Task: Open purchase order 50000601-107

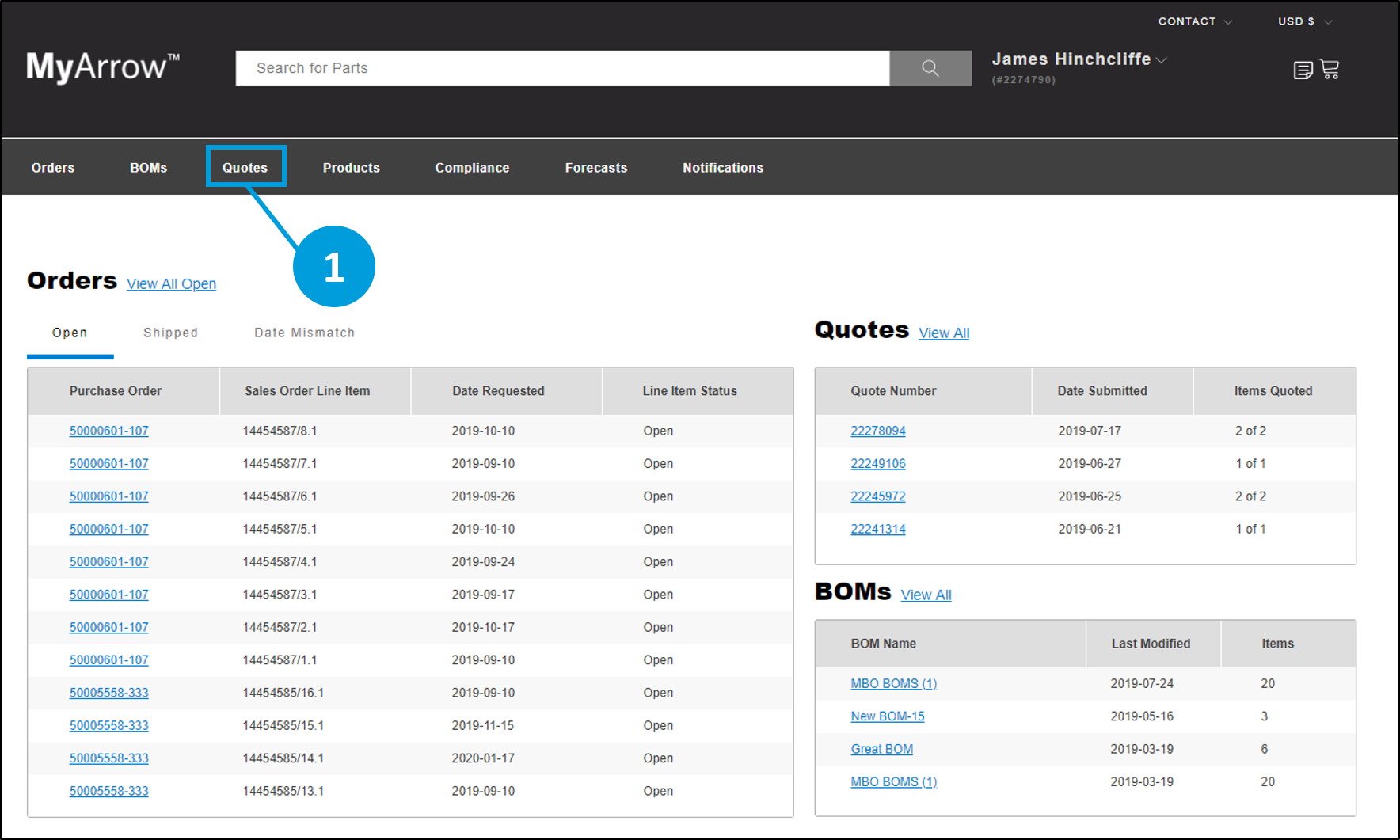Action: click(x=108, y=431)
